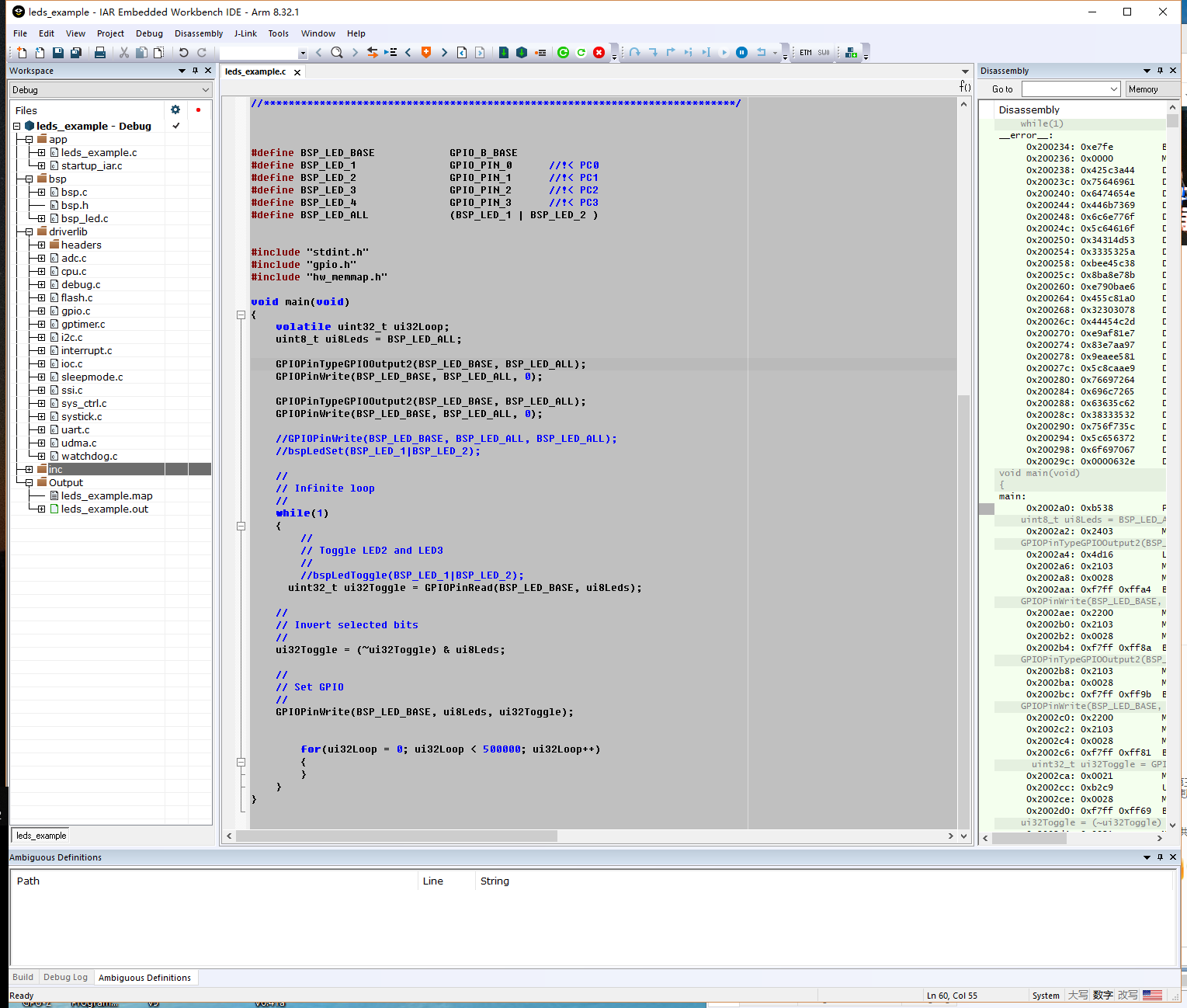Collapse the driverlib folder tree

pos(29,231)
